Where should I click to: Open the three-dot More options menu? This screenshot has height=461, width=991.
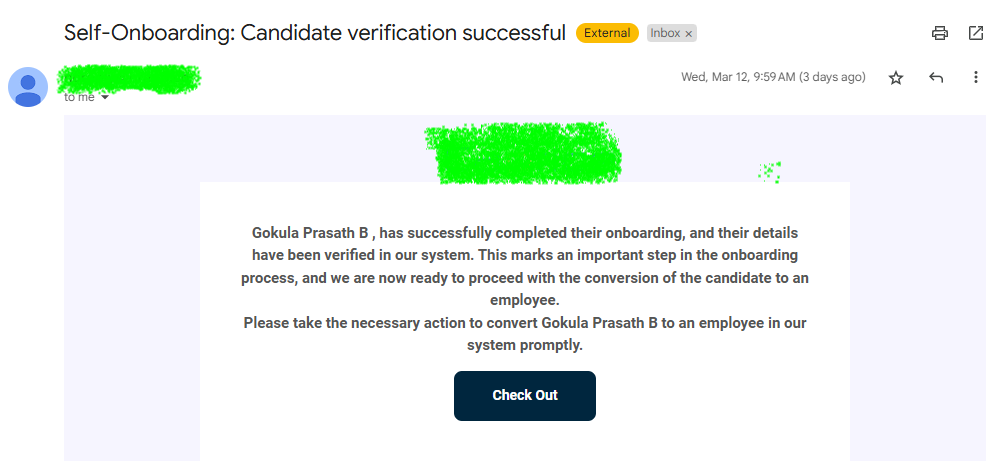click(976, 78)
